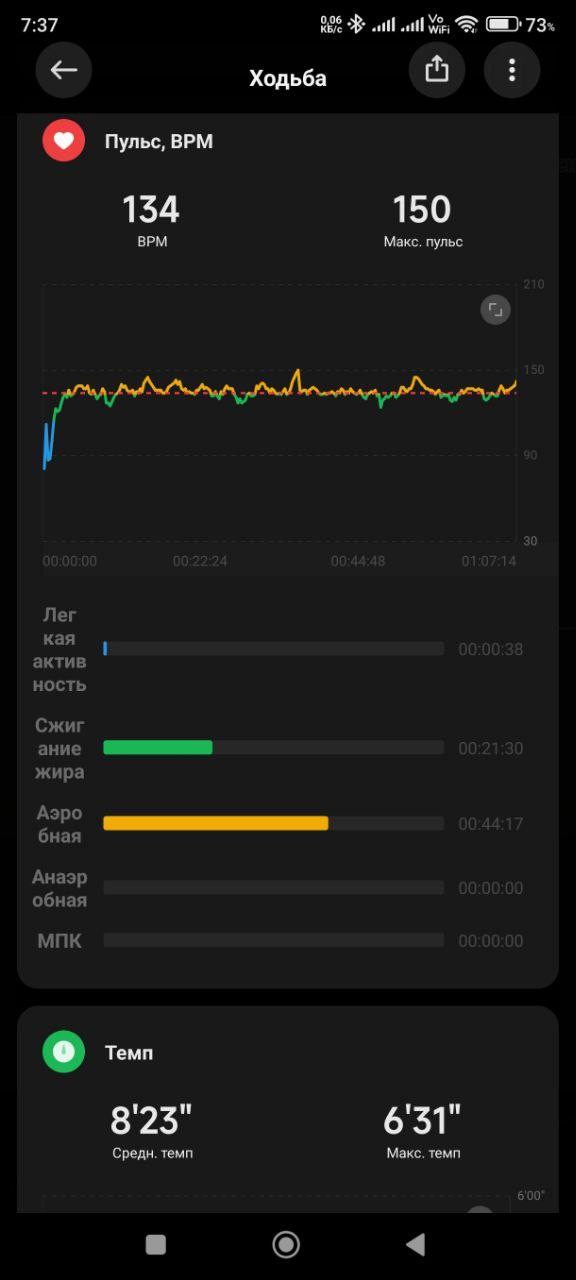The image size is (576, 1280).
Task: Tap the green pace icon
Action: click(63, 1052)
